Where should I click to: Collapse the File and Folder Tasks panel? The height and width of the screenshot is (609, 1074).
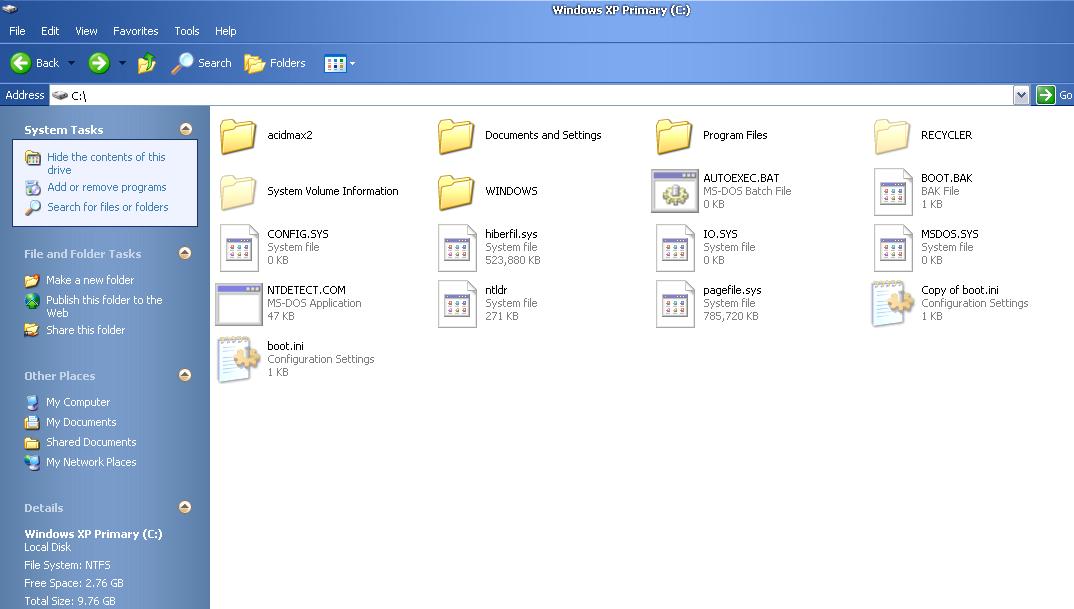pos(185,253)
